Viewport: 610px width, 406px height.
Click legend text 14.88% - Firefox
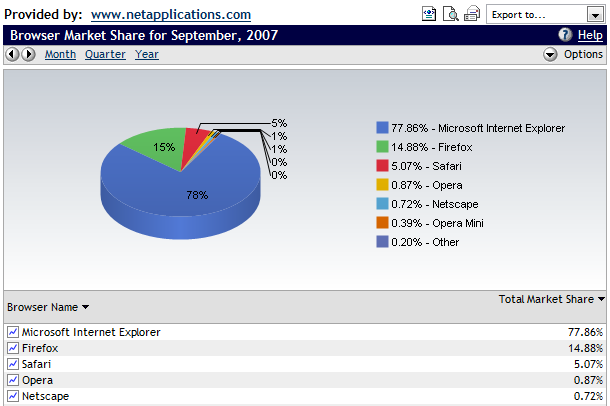432,147
